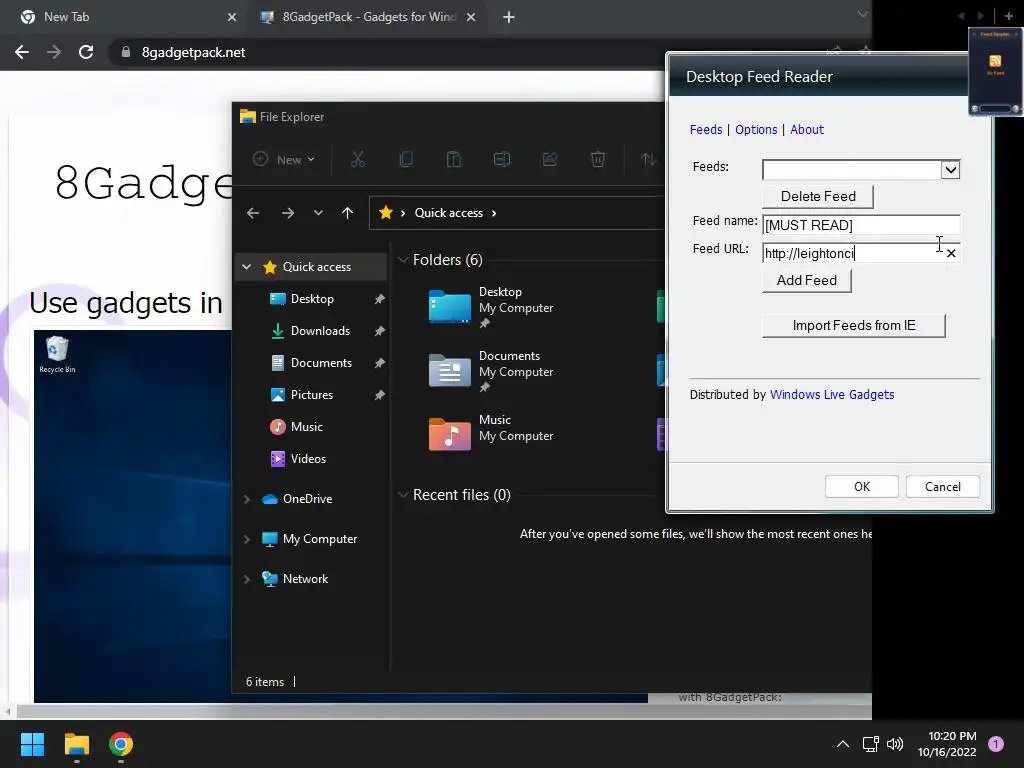The width and height of the screenshot is (1024, 768).
Task: Unpin Documents using its pin icon
Action: (379, 363)
